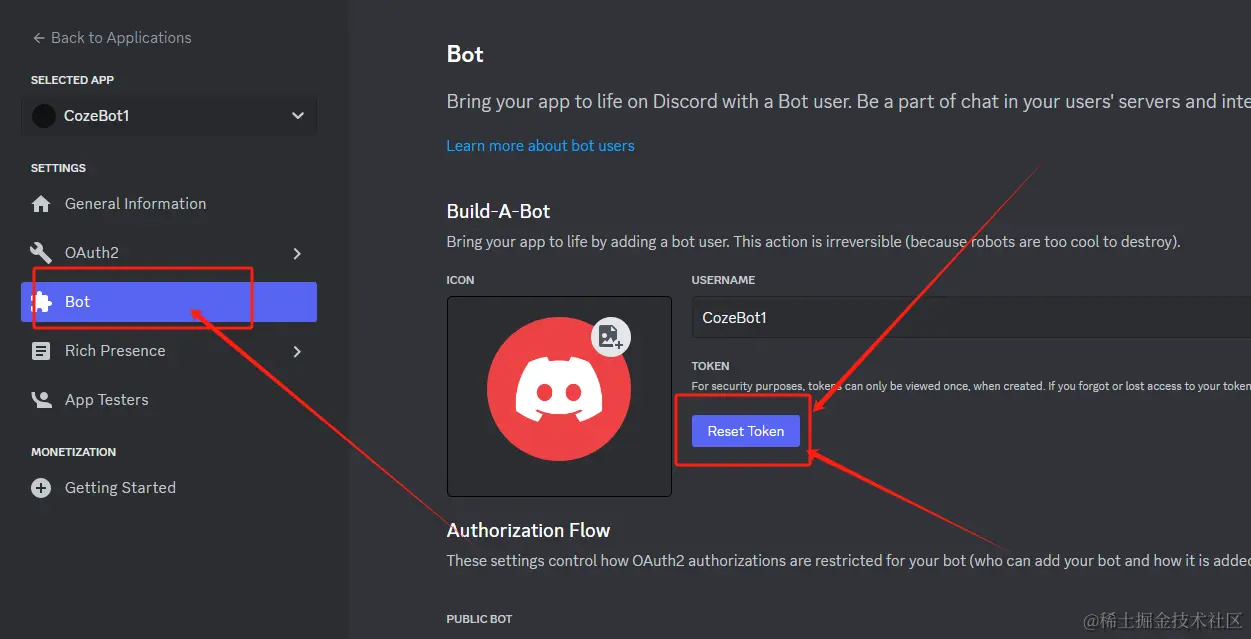
Task: Open the Rich Presence page
Action: (169, 351)
